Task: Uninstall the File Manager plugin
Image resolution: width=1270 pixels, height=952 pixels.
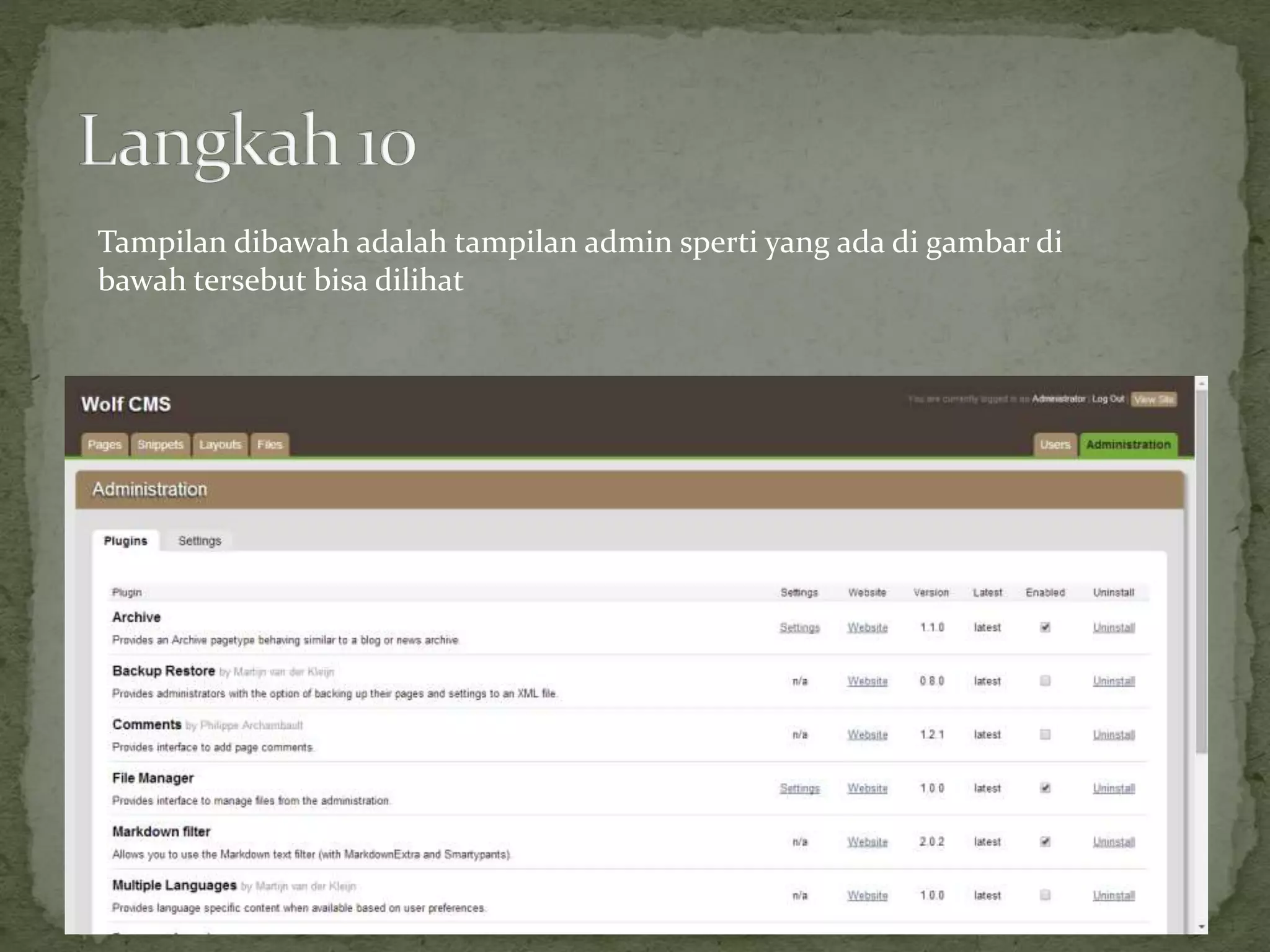Action: [x=1114, y=788]
